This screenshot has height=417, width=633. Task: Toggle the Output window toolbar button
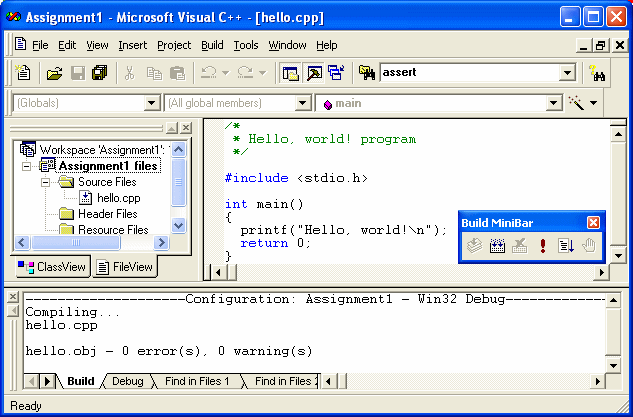[x=314, y=73]
